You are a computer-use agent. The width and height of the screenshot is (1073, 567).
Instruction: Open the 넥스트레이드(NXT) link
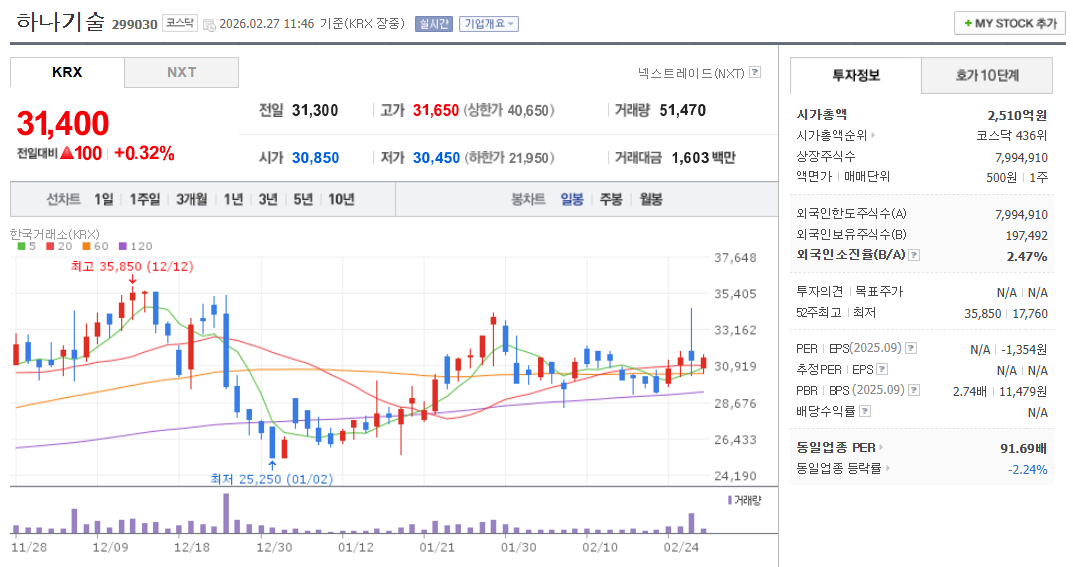coord(690,72)
